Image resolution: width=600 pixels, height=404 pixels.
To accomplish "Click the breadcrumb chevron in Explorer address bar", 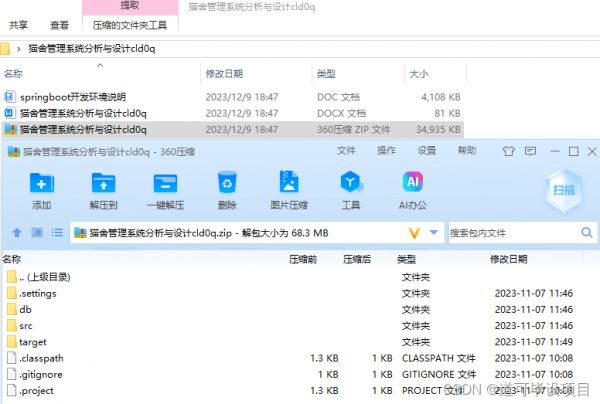I will 18,49.
